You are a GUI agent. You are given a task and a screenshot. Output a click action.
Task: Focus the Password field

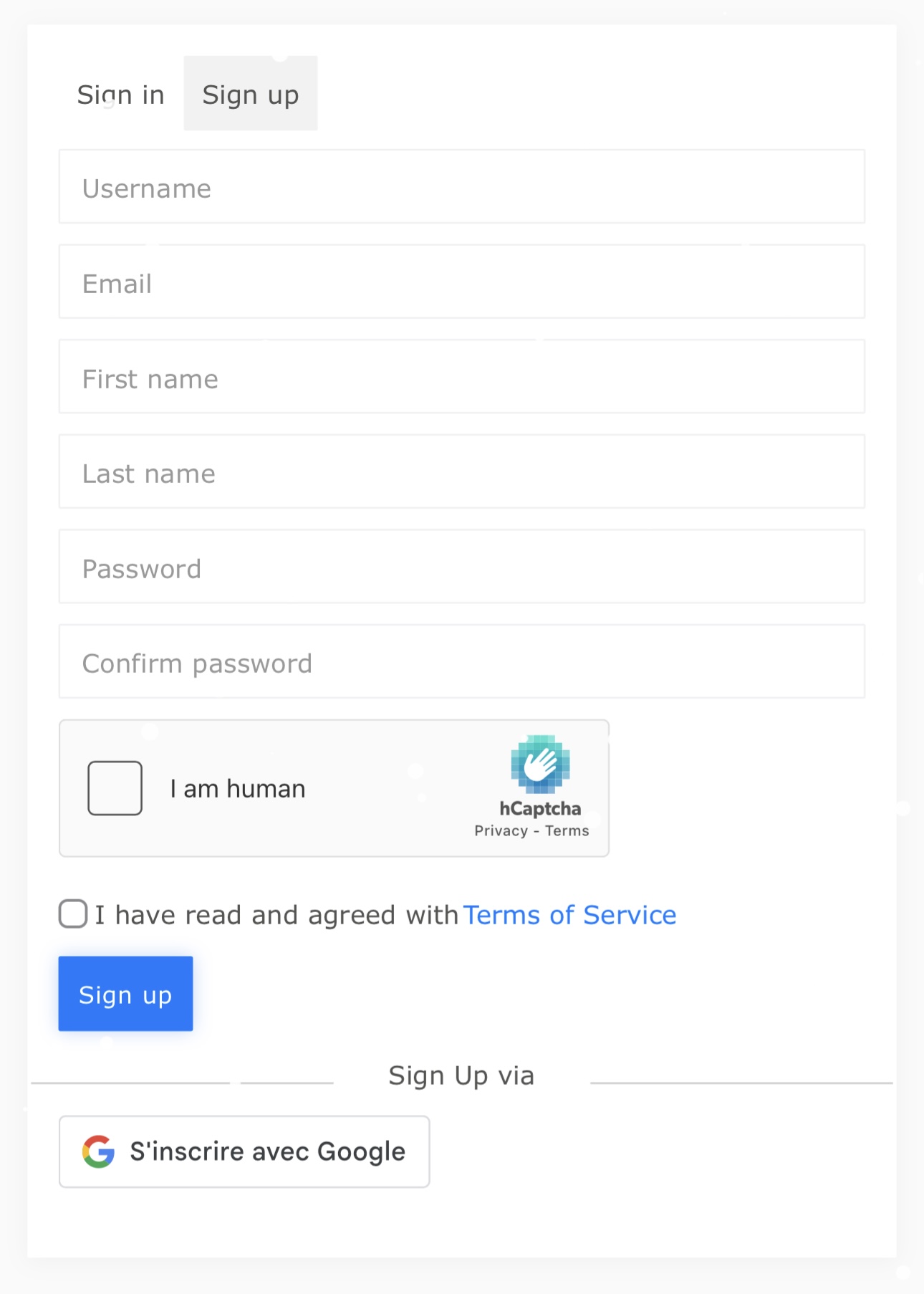pos(462,567)
